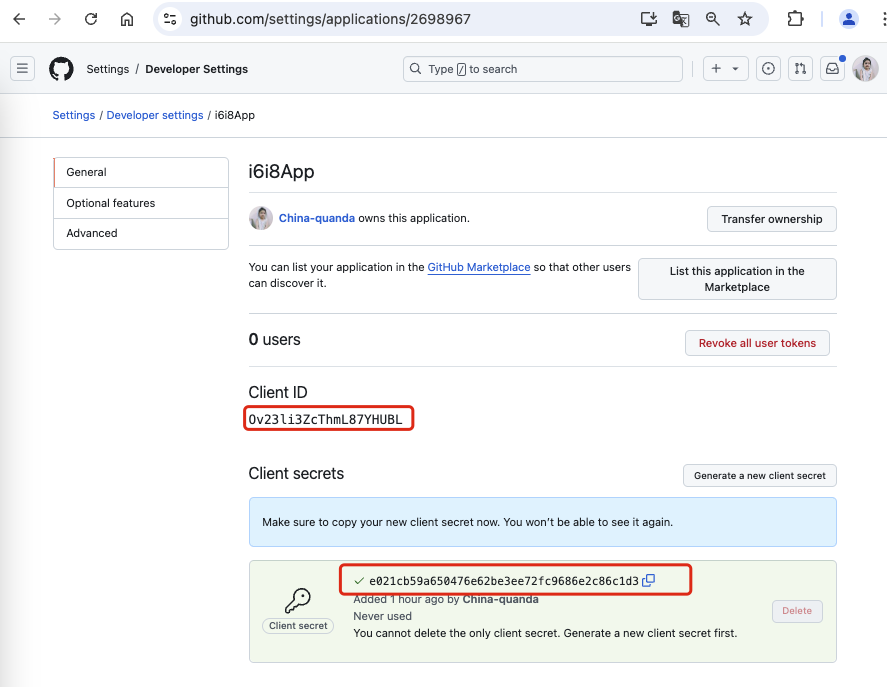Image resolution: width=887 pixels, height=687 pixels.
Task: Click the Google Translate icon in the address bar
Action: [x=680, y=19]
